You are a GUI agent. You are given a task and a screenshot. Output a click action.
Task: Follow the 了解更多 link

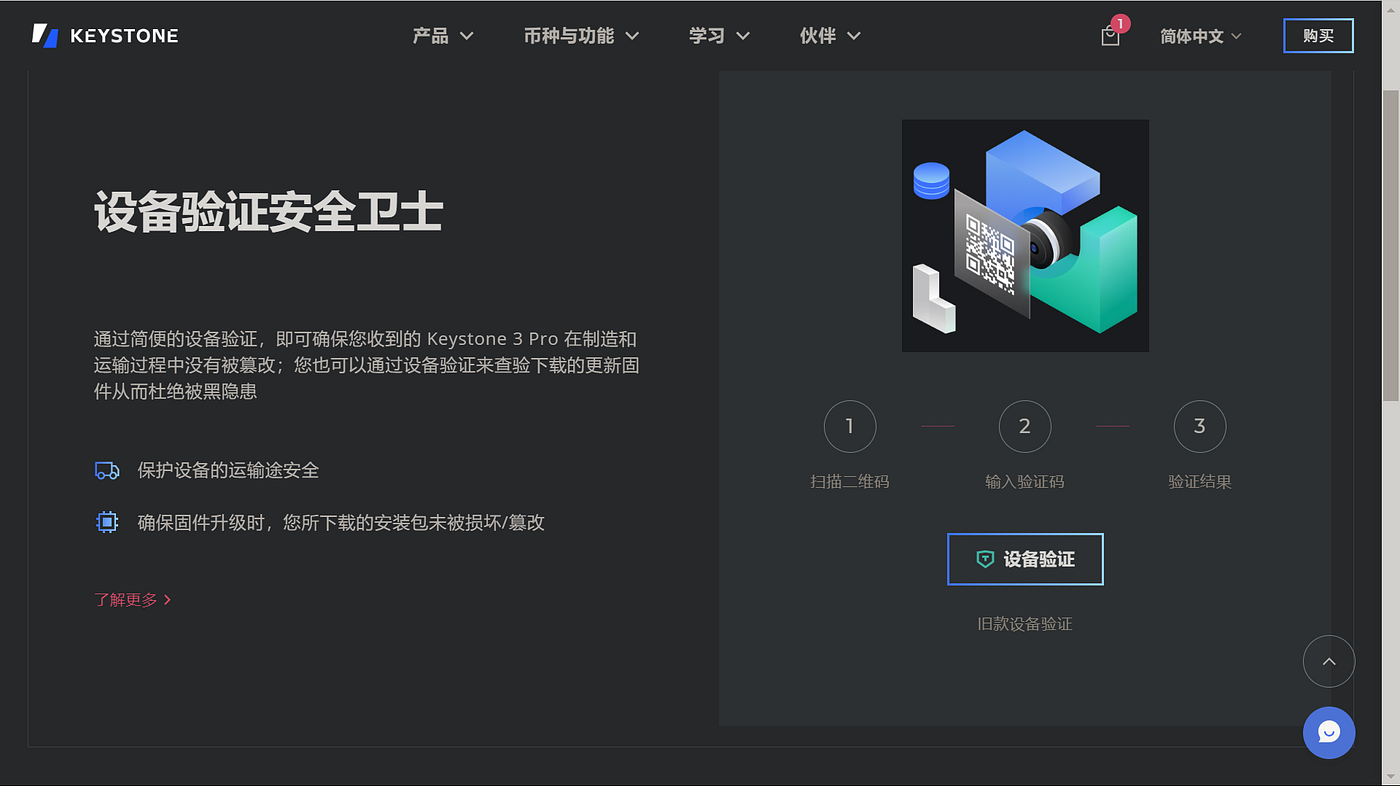click(x=133, y=600)
